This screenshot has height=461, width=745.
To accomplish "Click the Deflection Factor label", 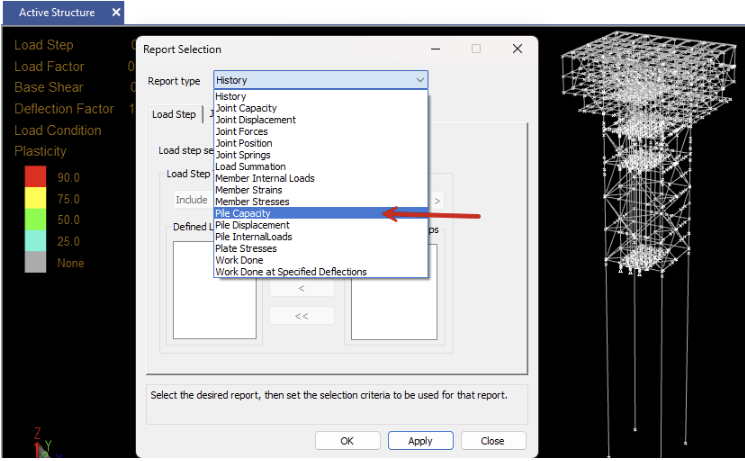I will click(x=64, y=109).
